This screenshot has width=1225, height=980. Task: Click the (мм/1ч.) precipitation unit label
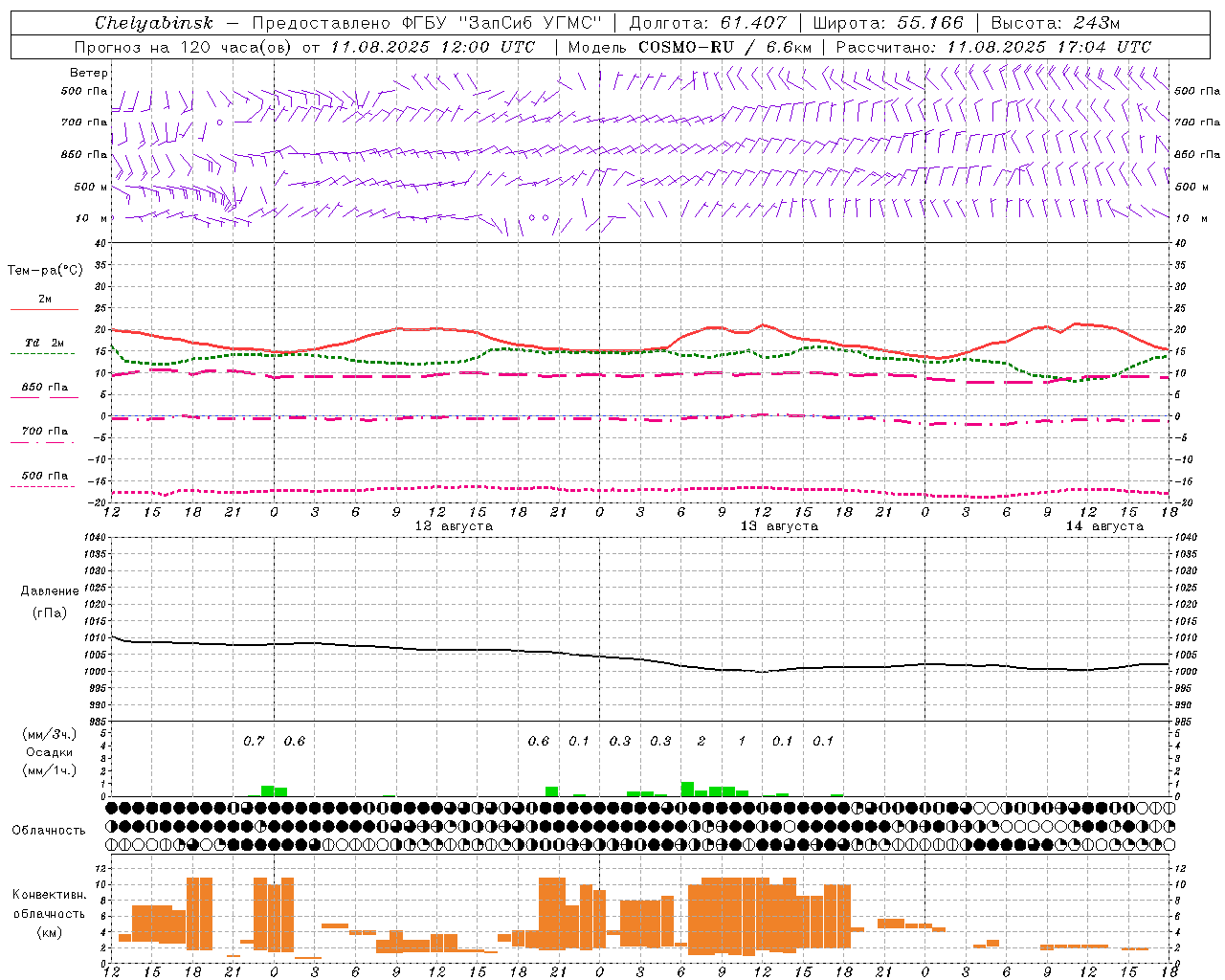click(49, 770)
